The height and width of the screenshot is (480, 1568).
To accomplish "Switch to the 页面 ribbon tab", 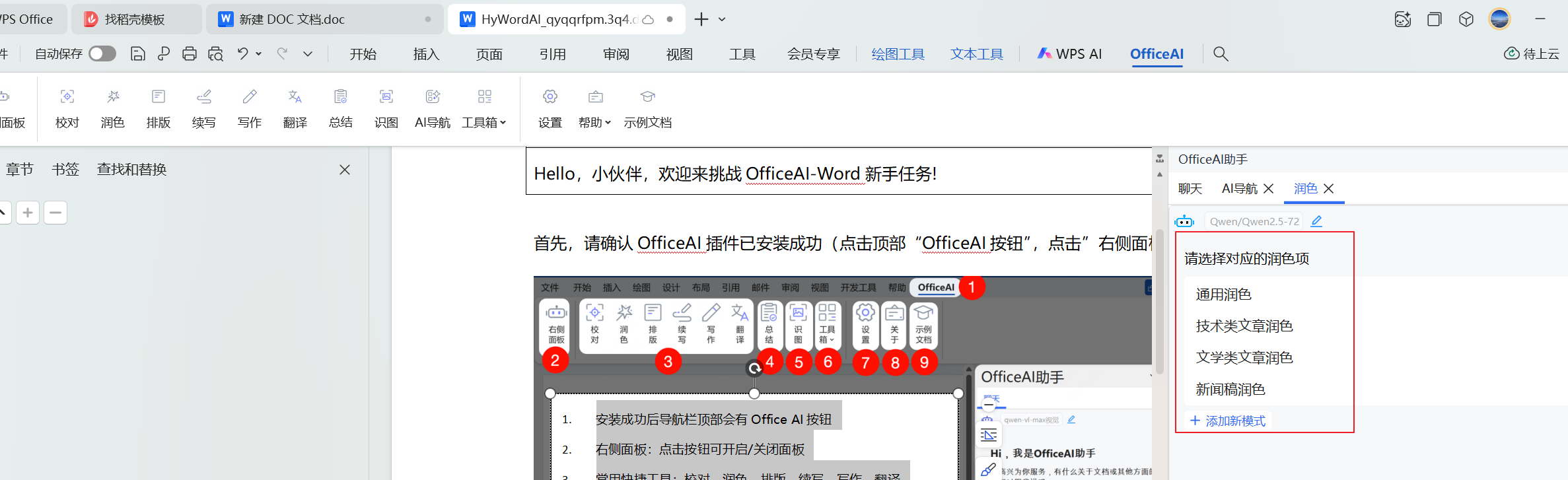I will pyautogui.click(x=489, y=54).
